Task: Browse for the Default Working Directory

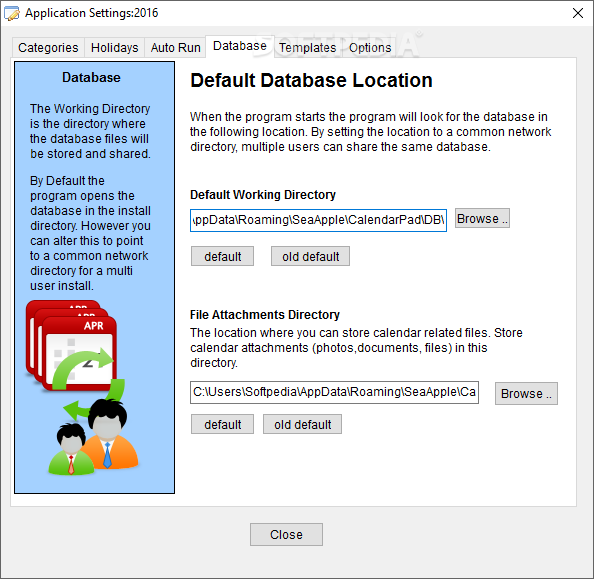Action: click(x=482, y=218)
